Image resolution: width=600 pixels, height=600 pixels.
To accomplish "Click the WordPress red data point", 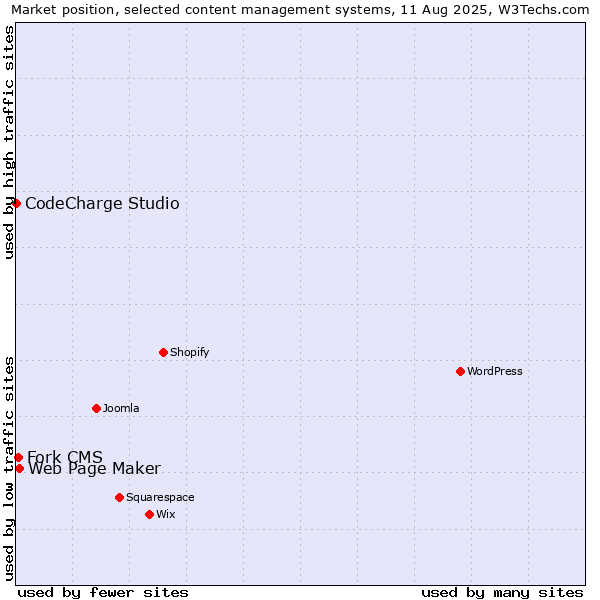I will (460, 371).
